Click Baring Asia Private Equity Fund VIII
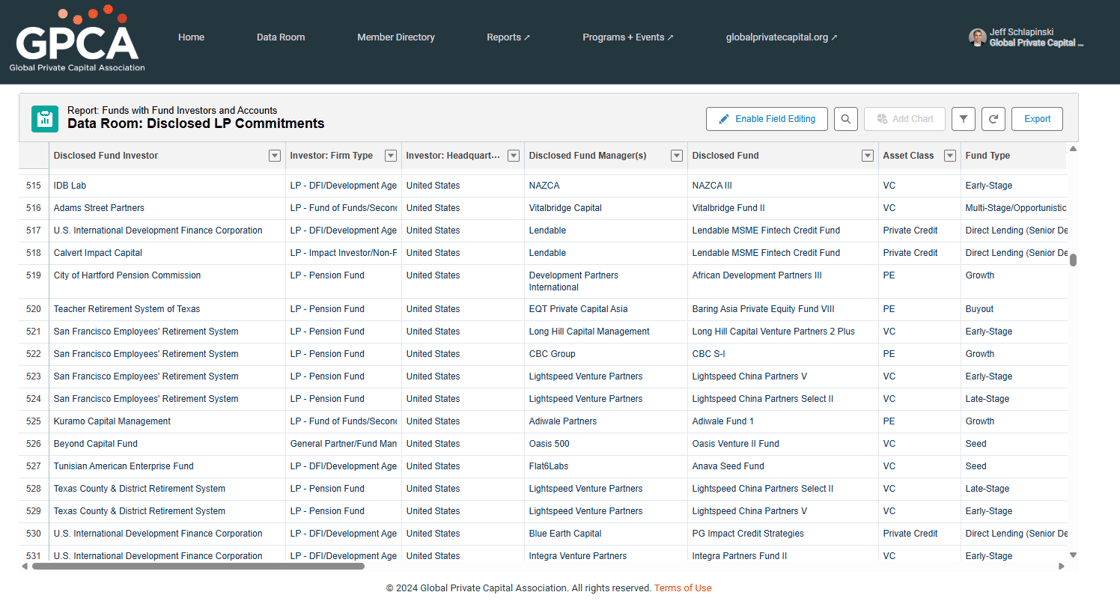The width and height of the screenshot is (1120, 601). pos(783,309)
